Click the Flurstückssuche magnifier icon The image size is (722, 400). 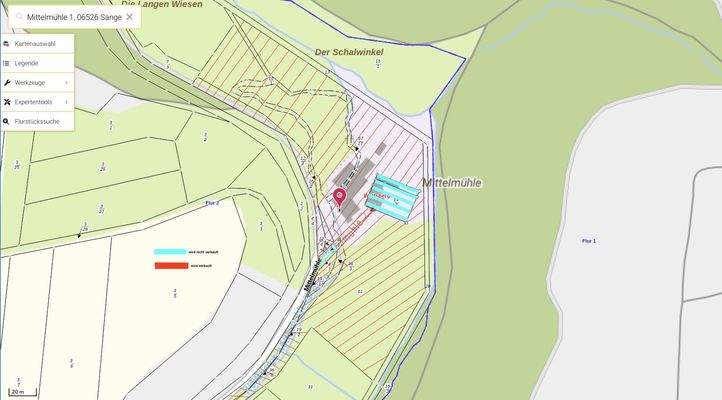[7, 121]
